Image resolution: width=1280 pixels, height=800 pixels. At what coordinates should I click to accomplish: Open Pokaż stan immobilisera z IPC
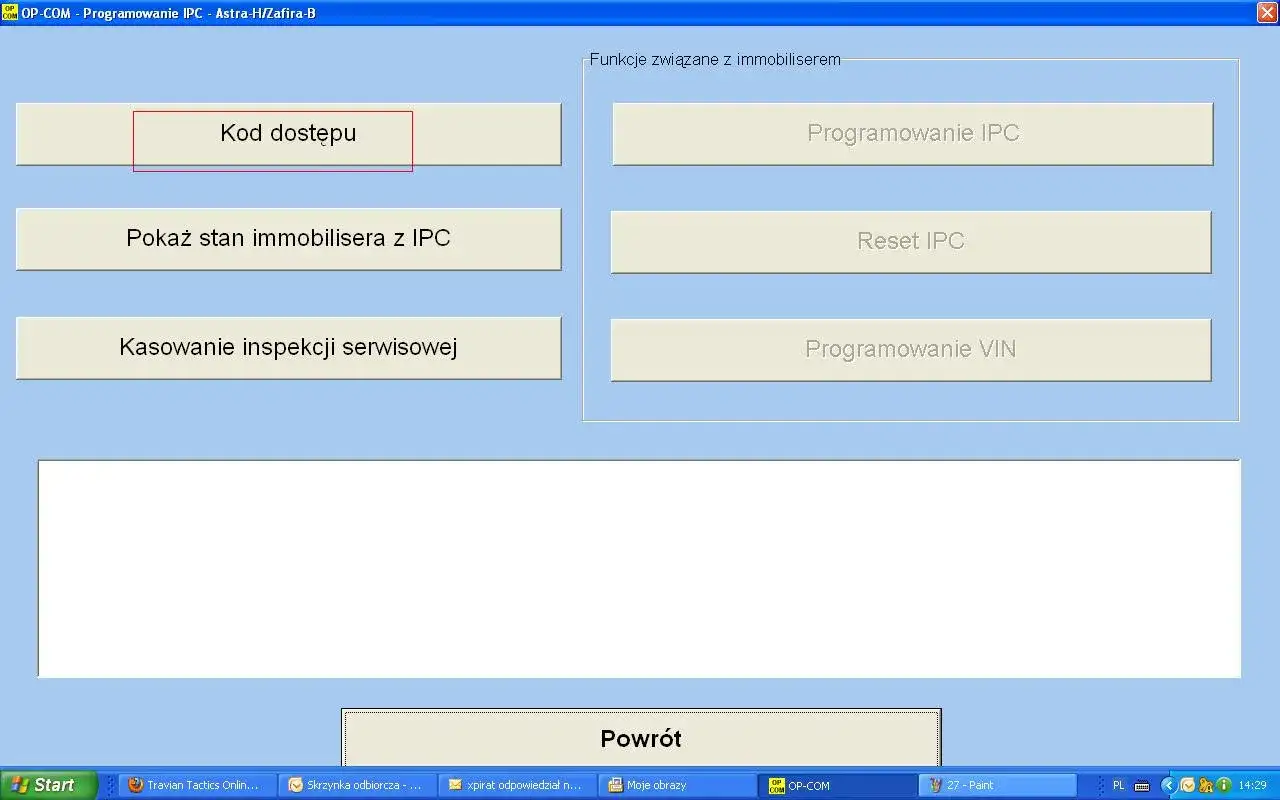pos(288,239)
